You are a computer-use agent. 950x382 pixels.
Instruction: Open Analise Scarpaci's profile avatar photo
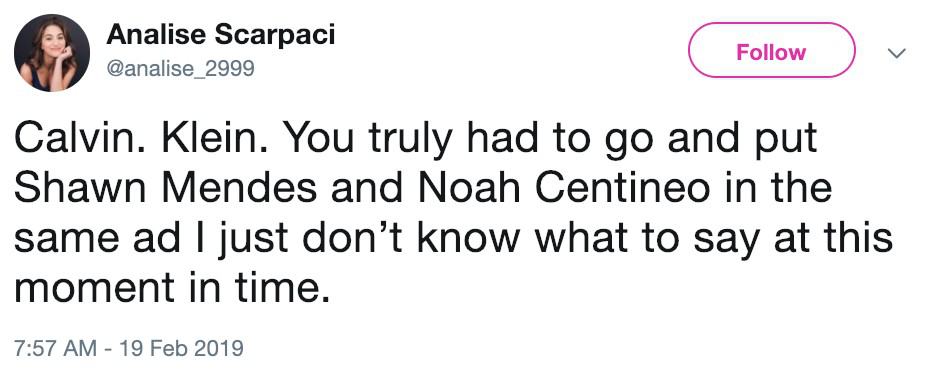coord(52,53)
